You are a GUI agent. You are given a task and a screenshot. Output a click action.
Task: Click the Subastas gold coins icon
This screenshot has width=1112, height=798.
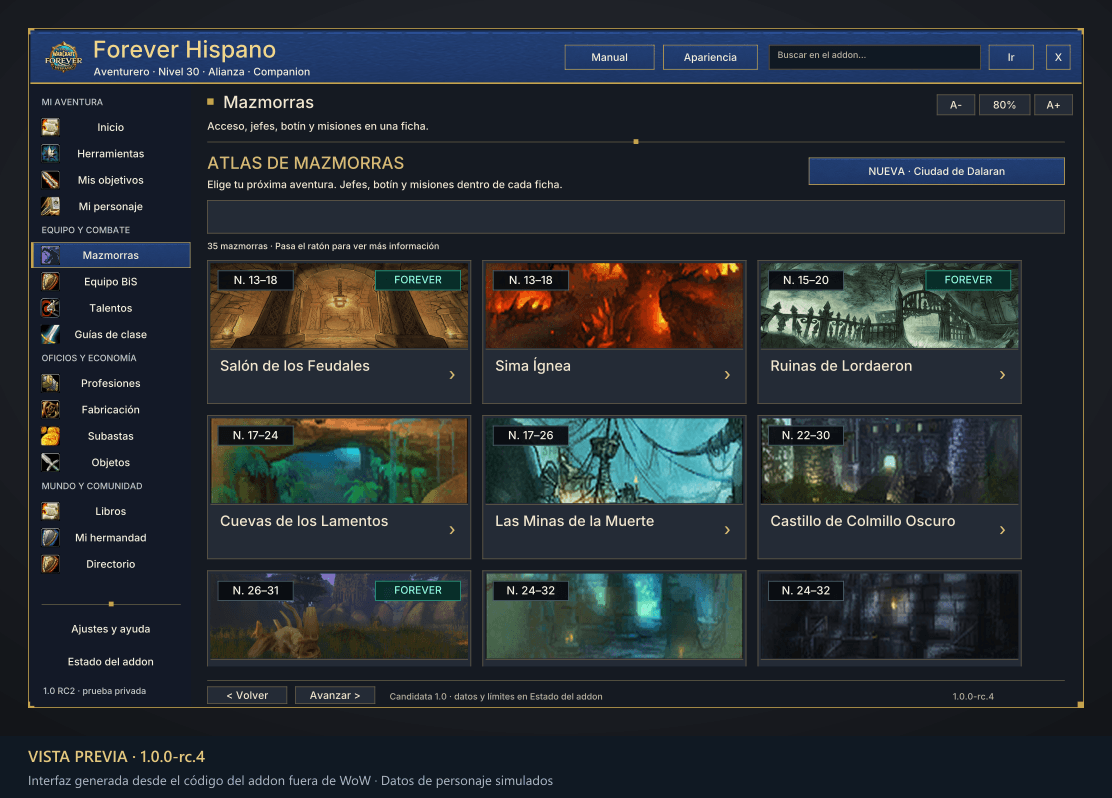[x=50, y=436]
